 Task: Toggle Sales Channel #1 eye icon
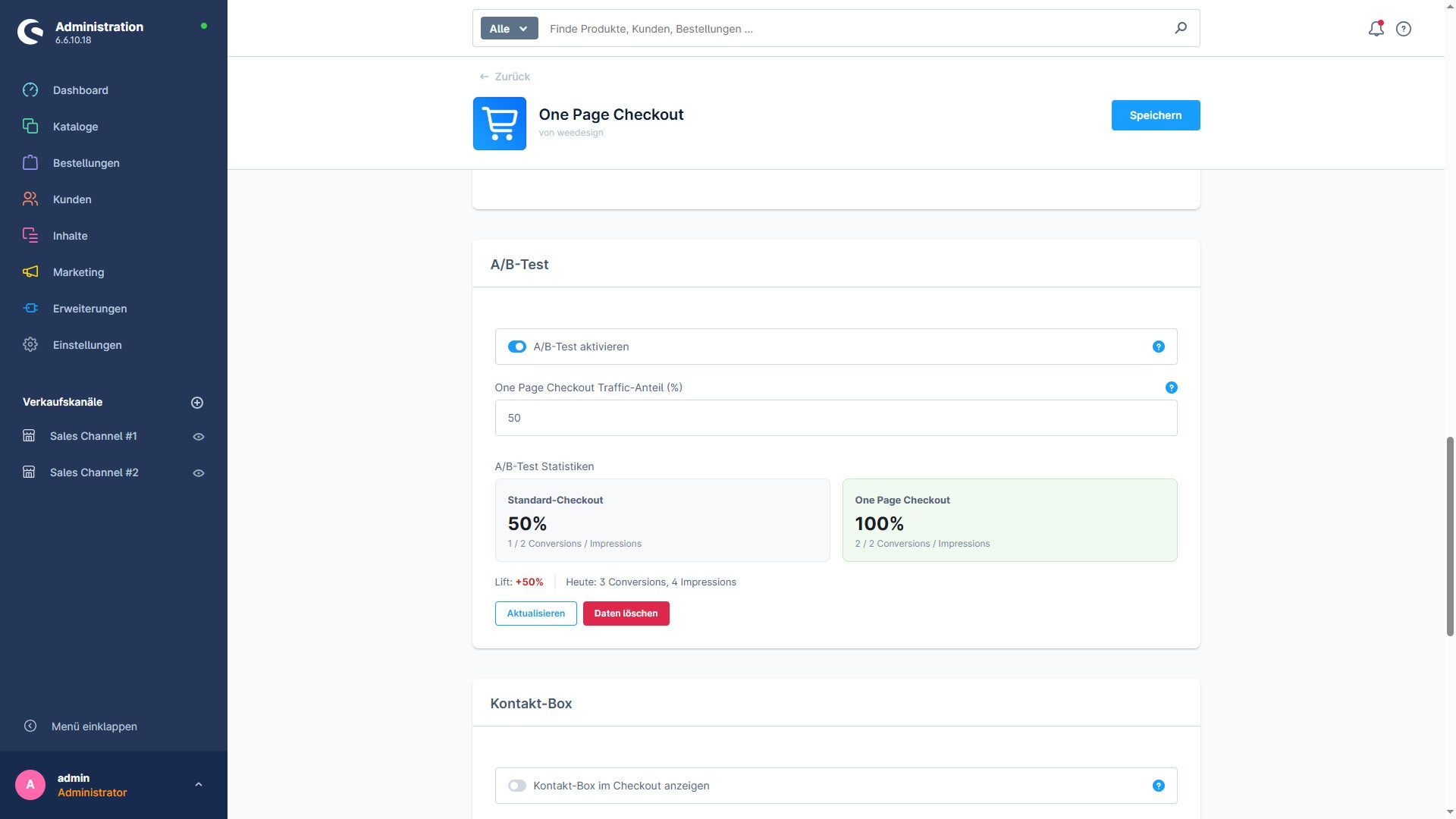click(199, 437)
